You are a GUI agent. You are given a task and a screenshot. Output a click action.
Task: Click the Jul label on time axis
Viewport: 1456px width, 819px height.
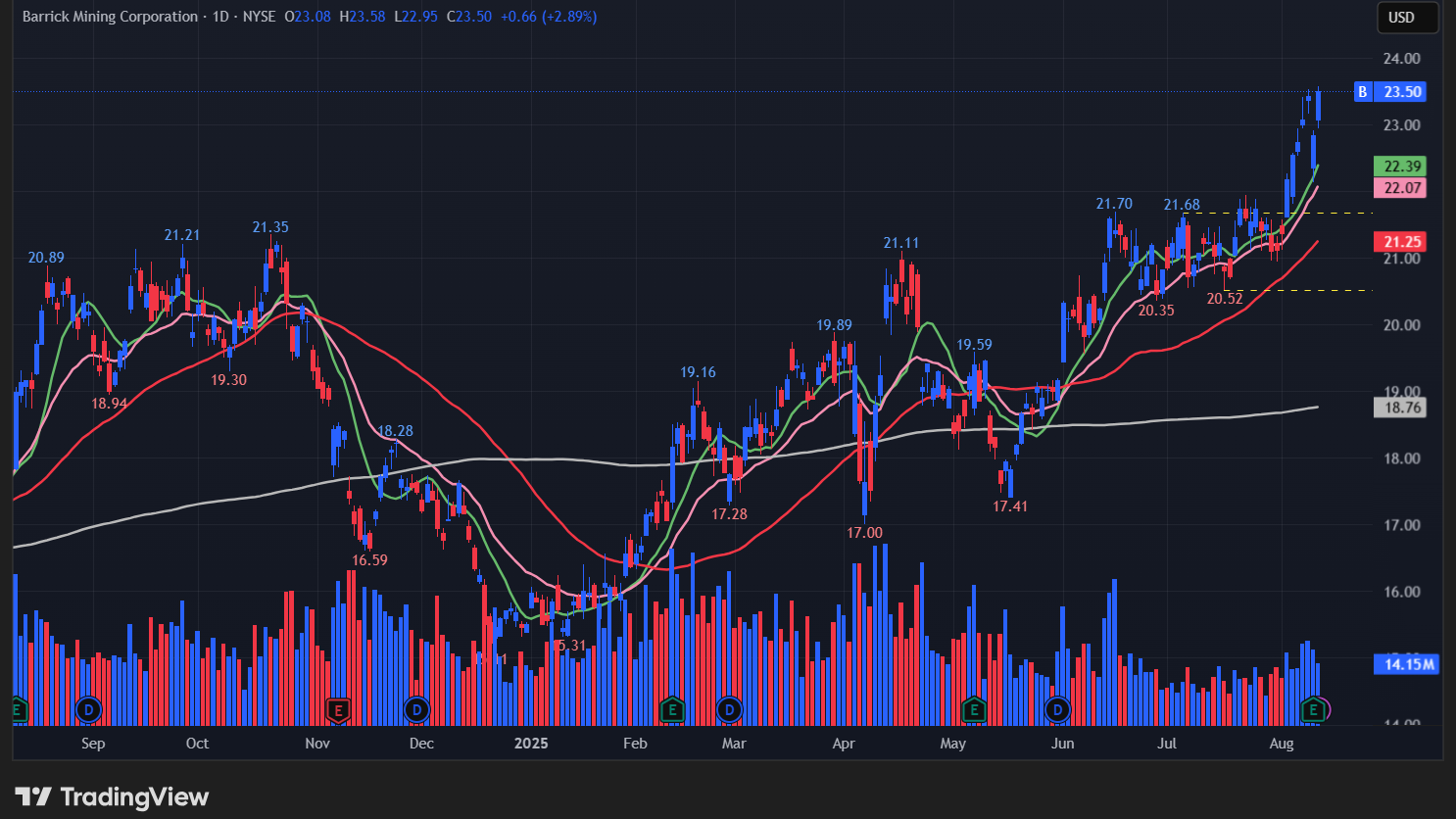(1167, 744)
